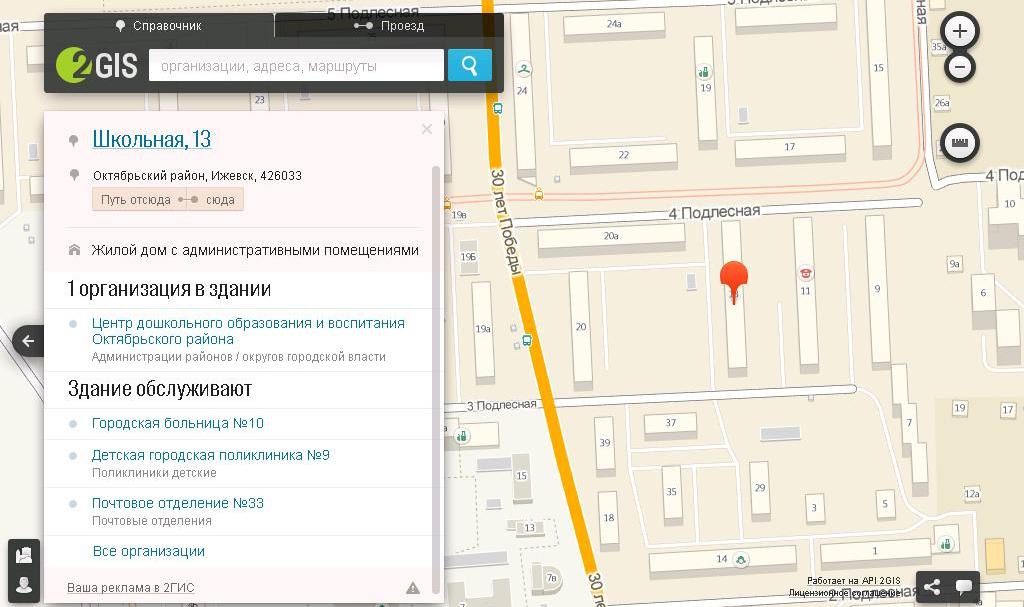Image resolution: width=1024 pixels, height=607 pixels.
Task: Open Детская городская поликлиника №9 link
Action: pos(210,455)
